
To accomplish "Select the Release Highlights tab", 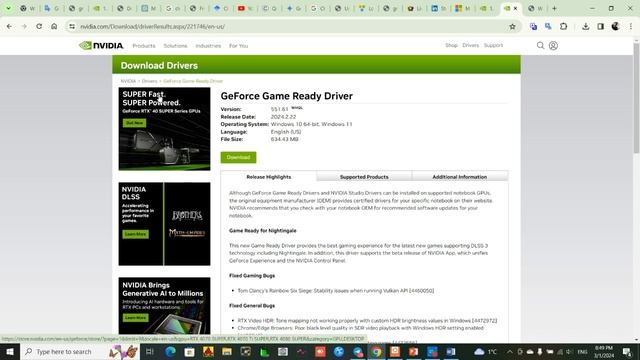I will (269, 177).
